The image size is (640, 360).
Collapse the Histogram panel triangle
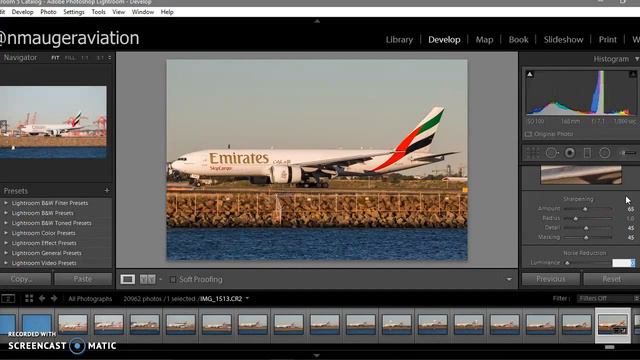[636, 59]
